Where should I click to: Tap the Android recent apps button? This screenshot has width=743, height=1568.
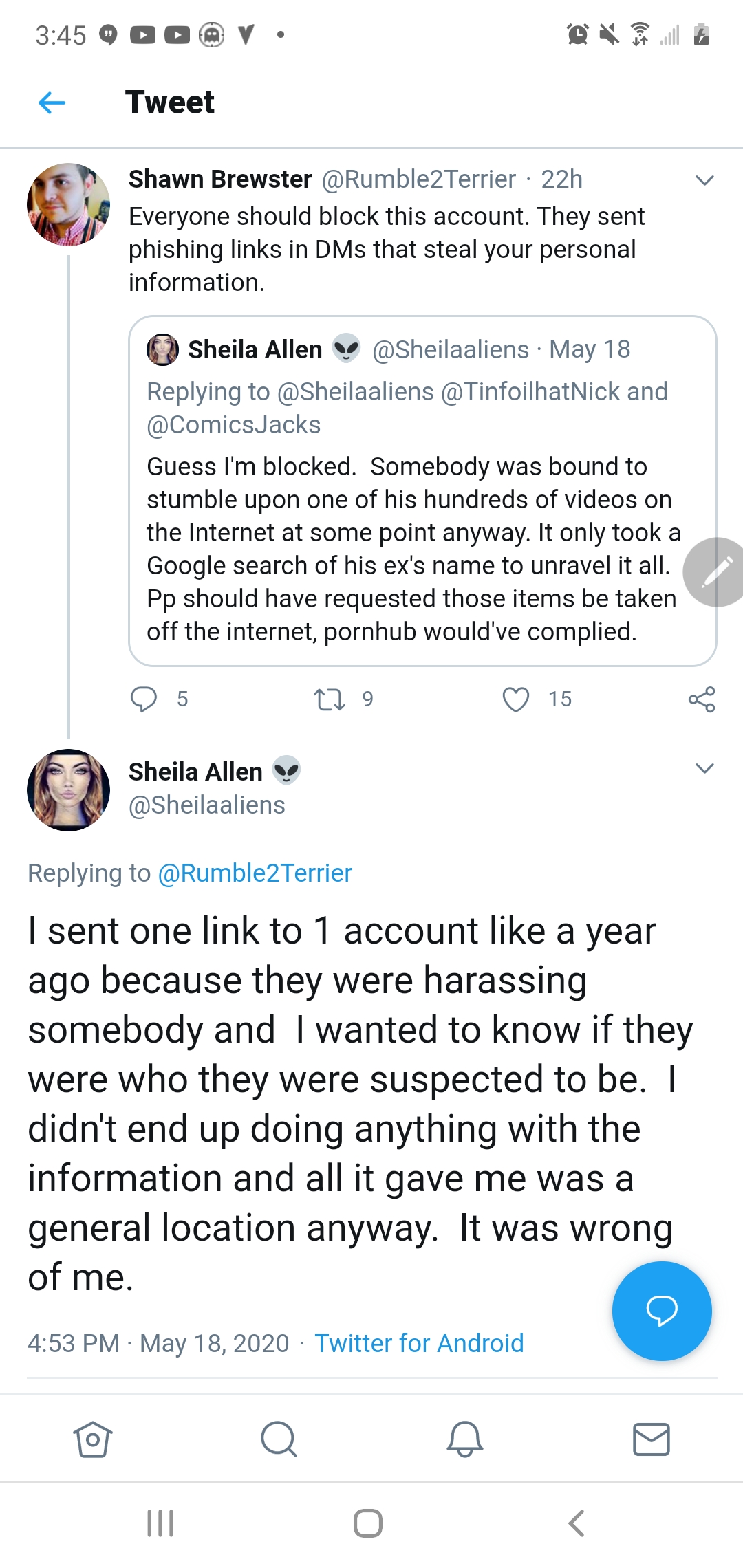[x=160, y=1523]
